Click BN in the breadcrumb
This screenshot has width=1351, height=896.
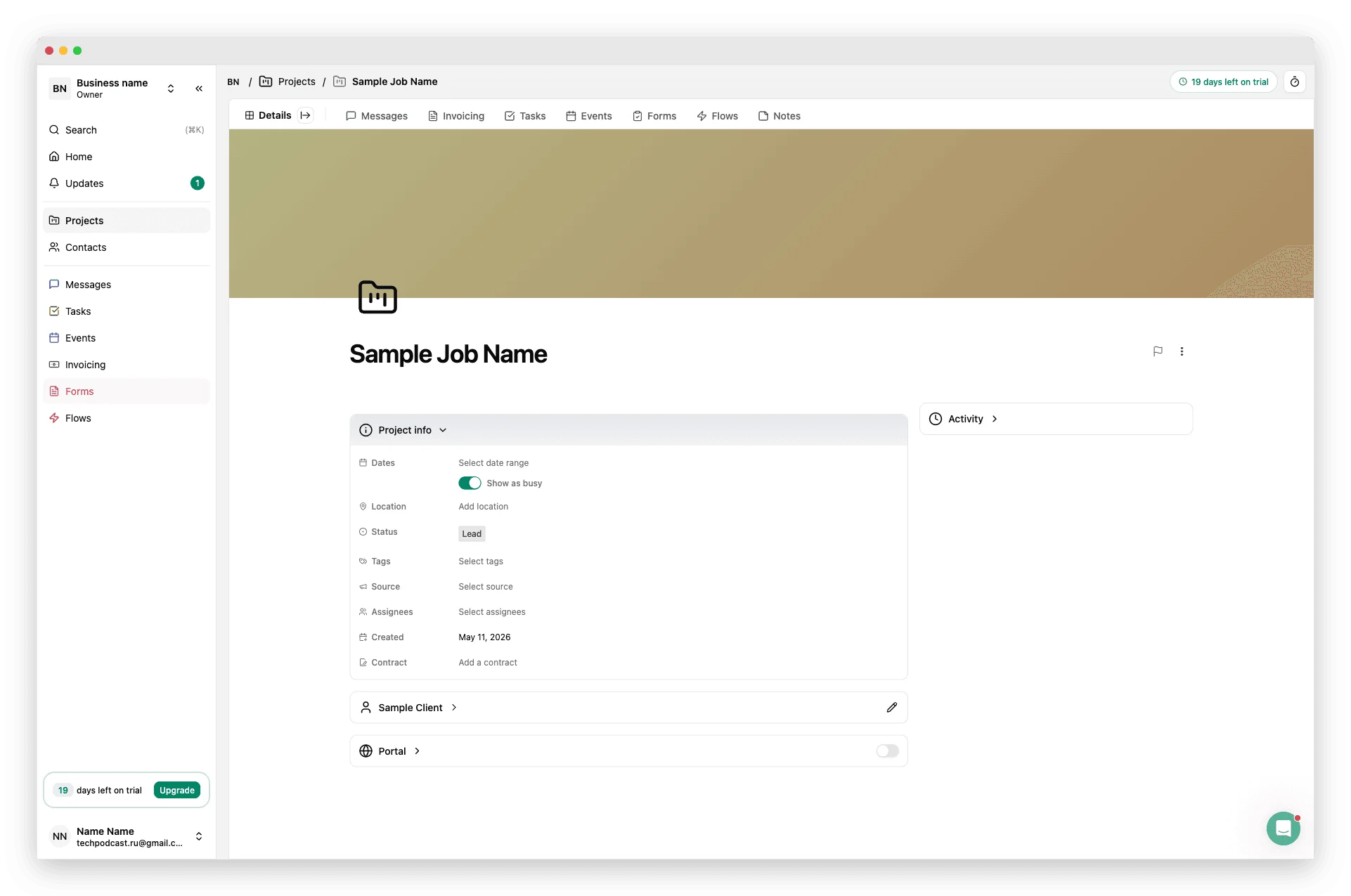233,82
